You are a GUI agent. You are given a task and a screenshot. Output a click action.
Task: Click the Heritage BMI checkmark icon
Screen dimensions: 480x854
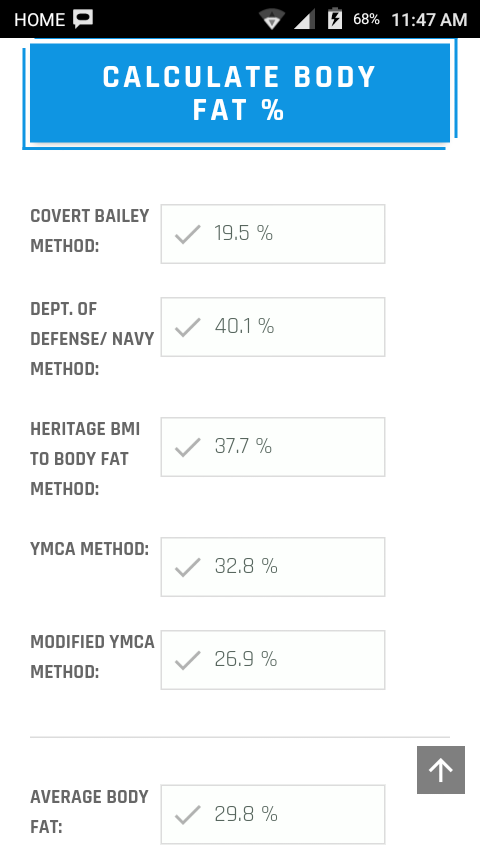(188, 447)
